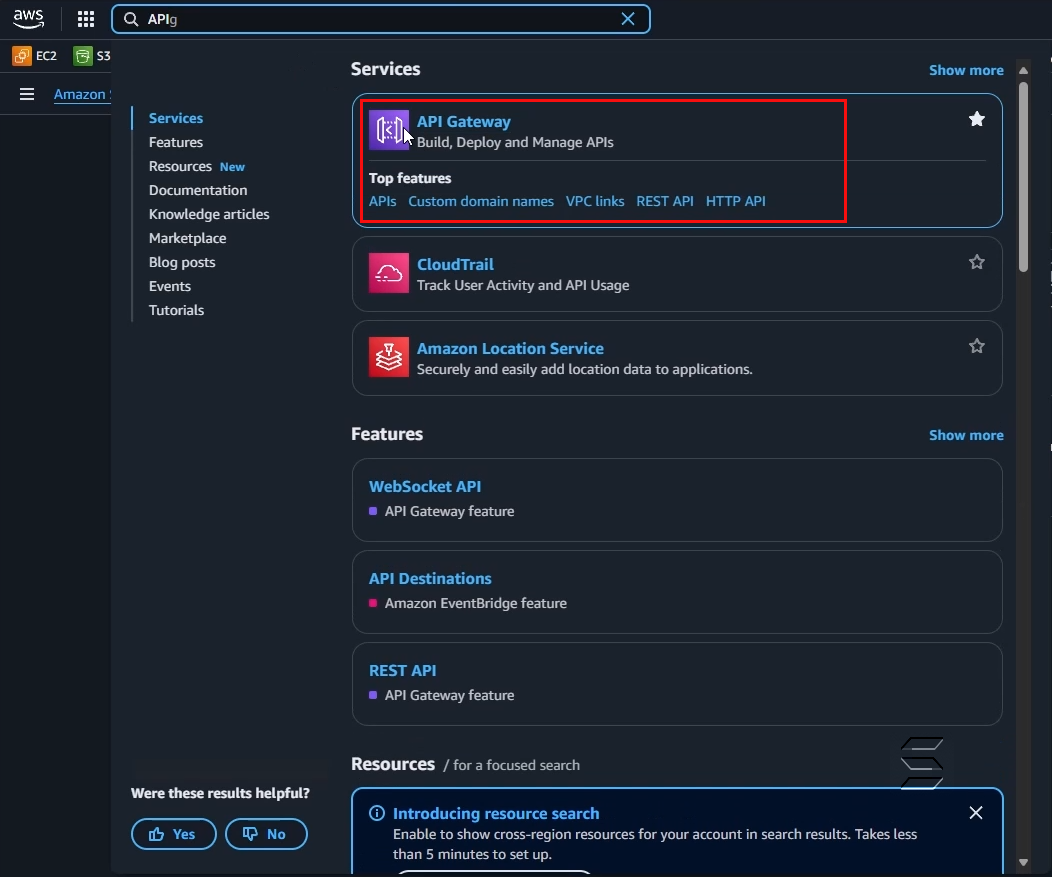1052x877 pixels.
Task: Open the HTTP API feature link
Action: [735, 201]
